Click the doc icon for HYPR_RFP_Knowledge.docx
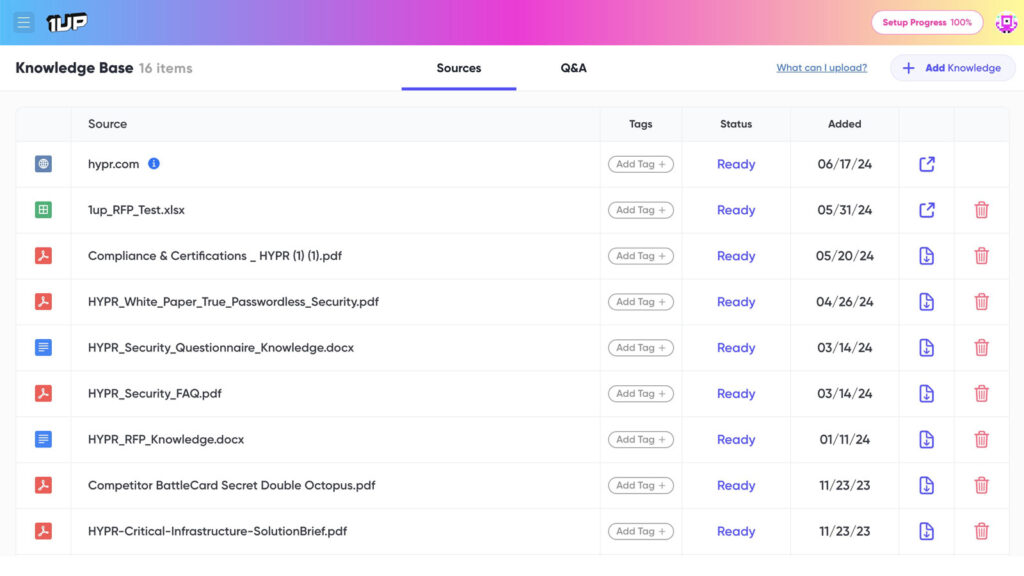The width and height of the screenshot is (1024, 576). point(43,440)
